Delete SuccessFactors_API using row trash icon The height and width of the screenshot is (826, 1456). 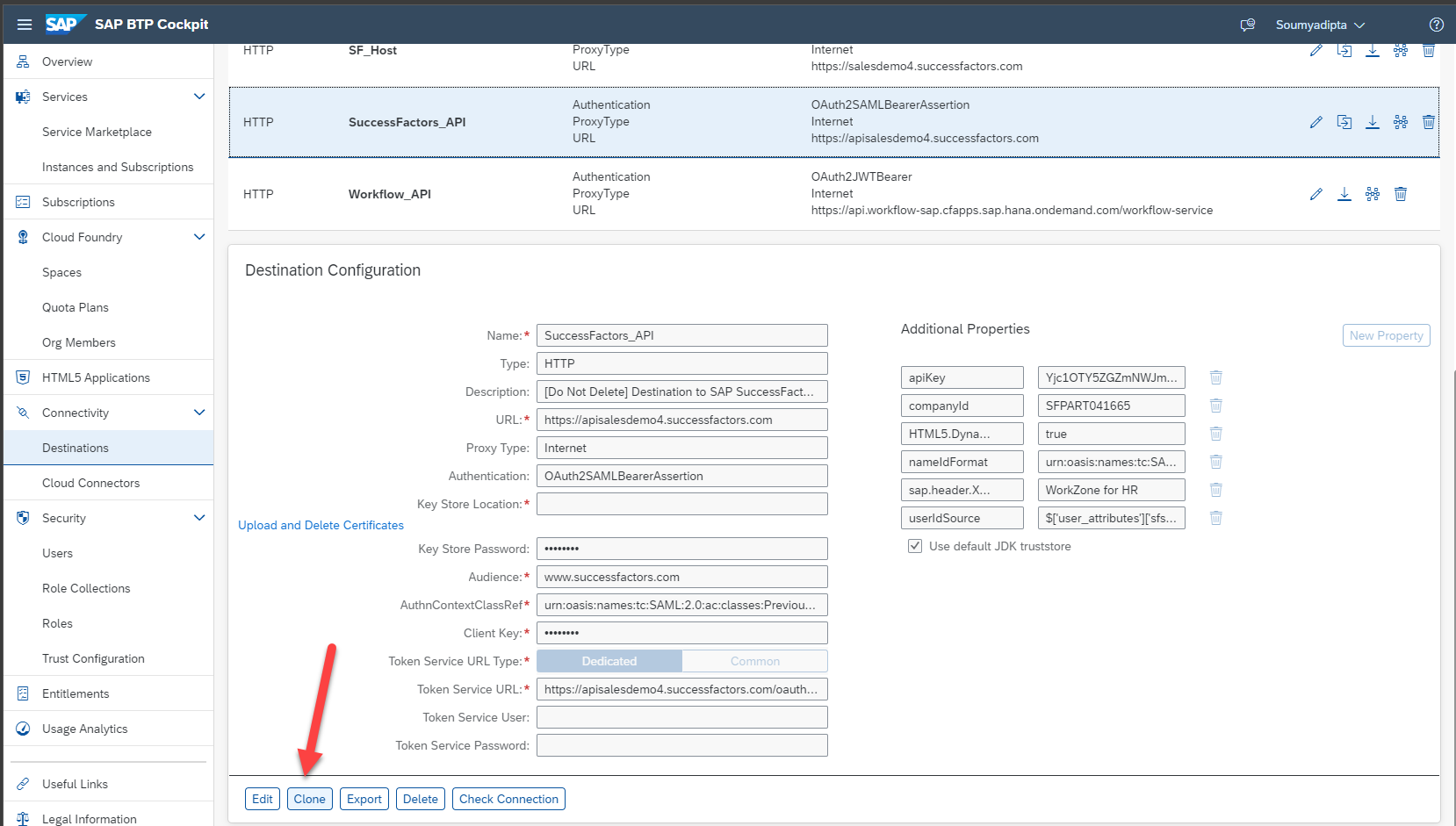pyautogui.click(x=1429, y=122)
